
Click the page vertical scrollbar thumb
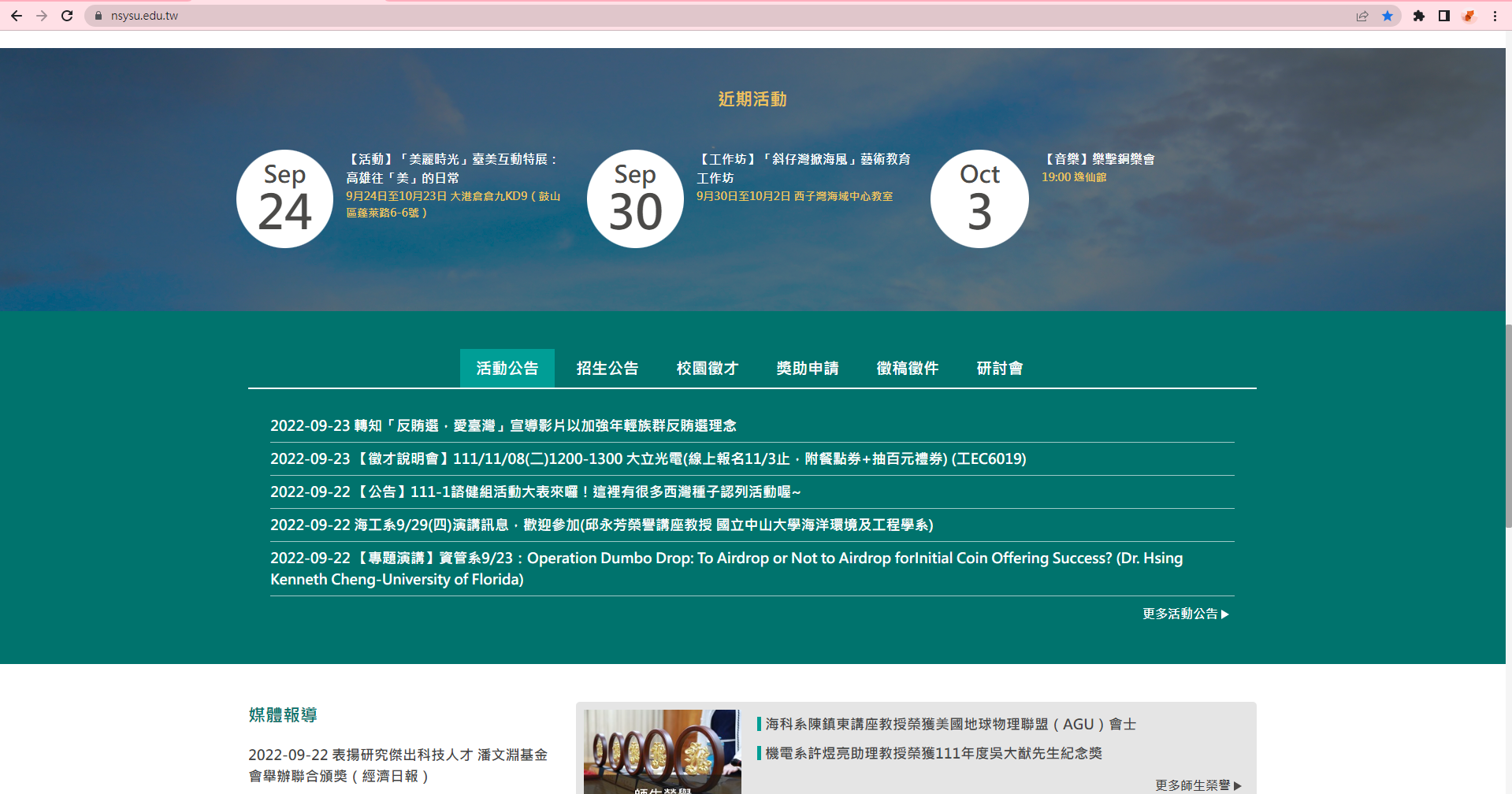click(x=1508, y=425)
